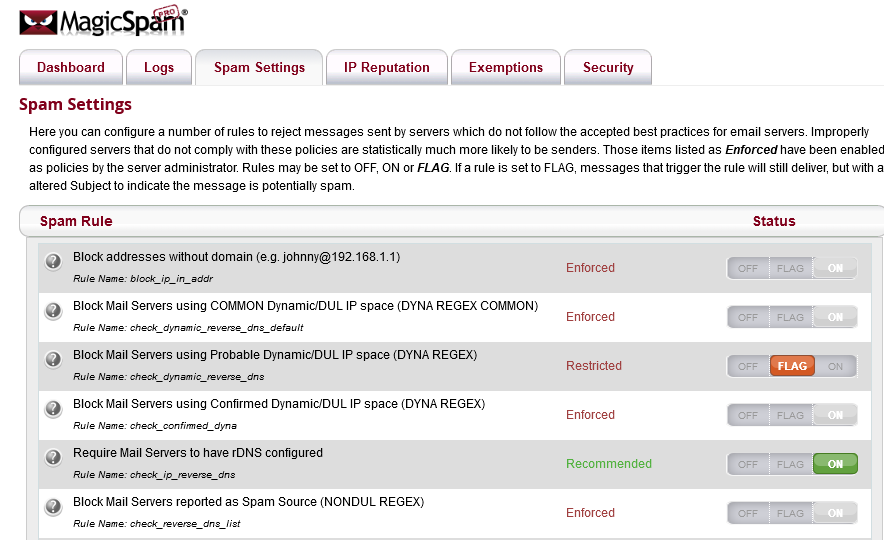
Task: Open help for Spam Source NONDUL rule
Action: coord(54,506)
